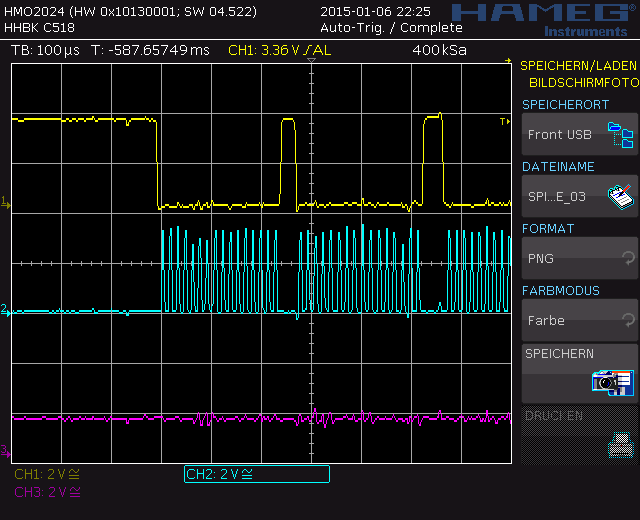Select the magenta CH3 ground level marker
Screen dimensions: 640x520
(x=6, y=451)
